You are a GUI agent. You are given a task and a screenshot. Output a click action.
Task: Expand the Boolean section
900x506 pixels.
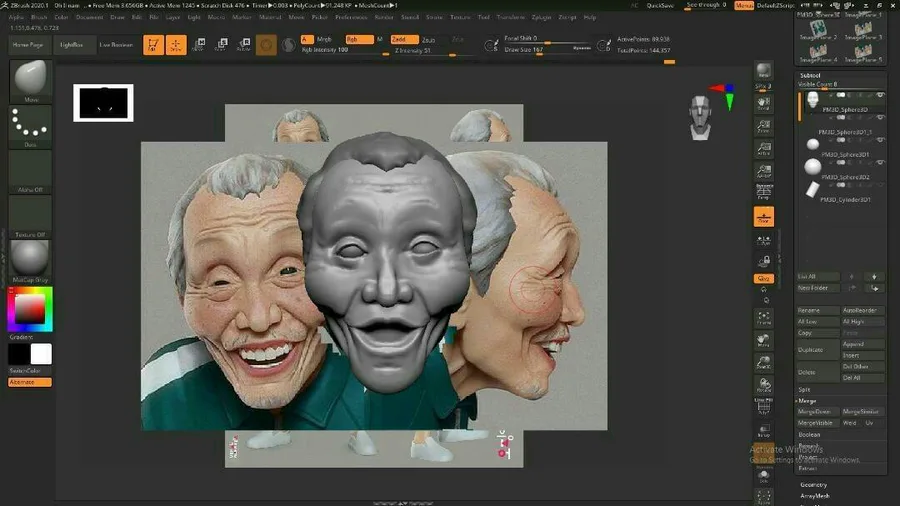coord(809,434)
